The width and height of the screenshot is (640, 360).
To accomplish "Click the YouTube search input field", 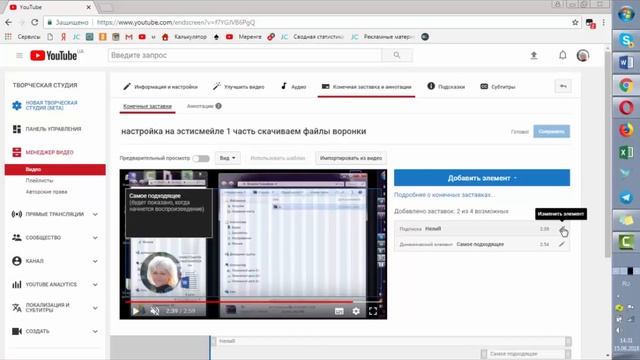I will click(x=245, y=55).
